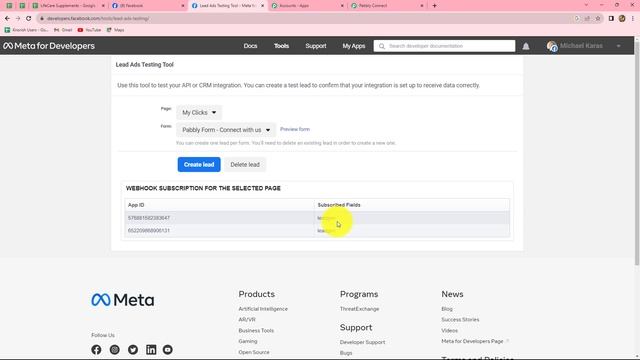
Task: Open the account dropdown arrow next to the user name
Action: point(619,46)
